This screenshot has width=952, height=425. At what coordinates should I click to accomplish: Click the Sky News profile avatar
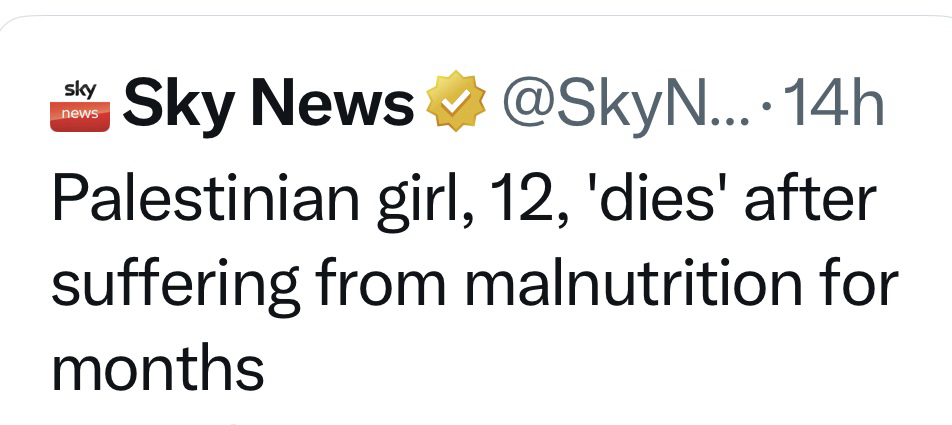pos(80,104)
